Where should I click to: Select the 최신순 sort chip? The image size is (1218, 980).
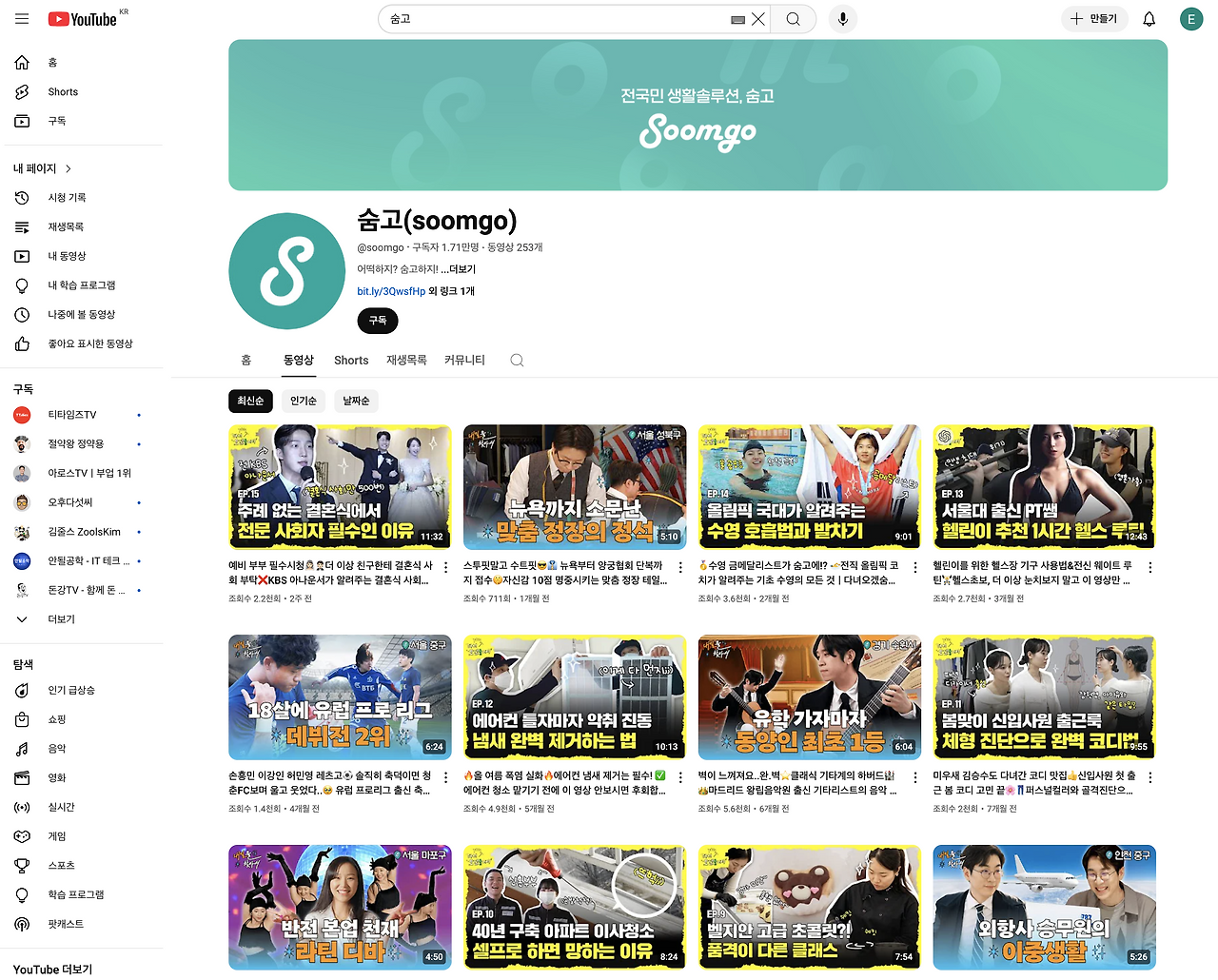[251, 402]
